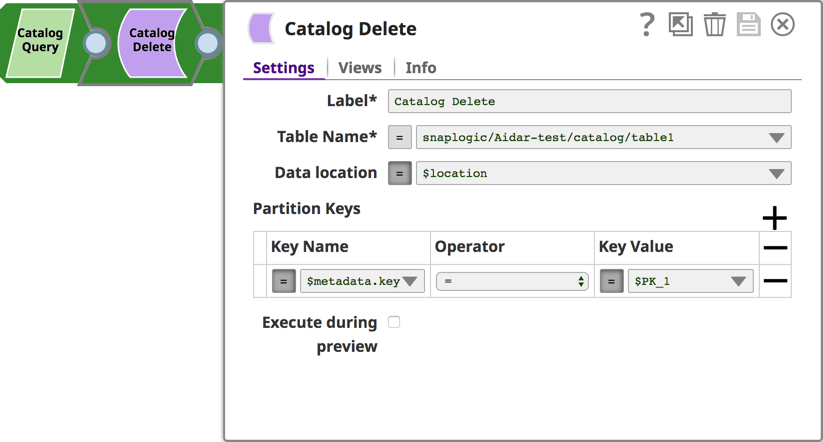This screenshot has width=823, height=442.
Task: Expand the Table Name dropdown
Action: point(776,138)
